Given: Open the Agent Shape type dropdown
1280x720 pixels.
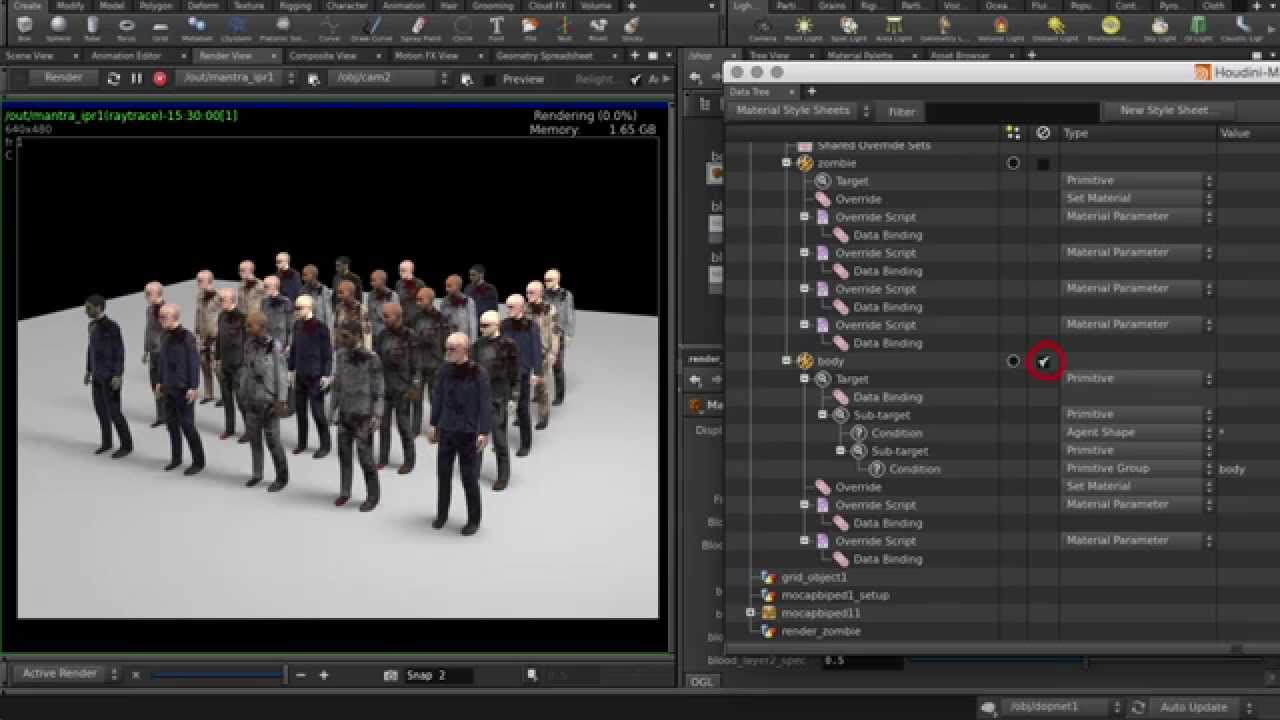Looking at the screenshot, I should point(1138,433).
